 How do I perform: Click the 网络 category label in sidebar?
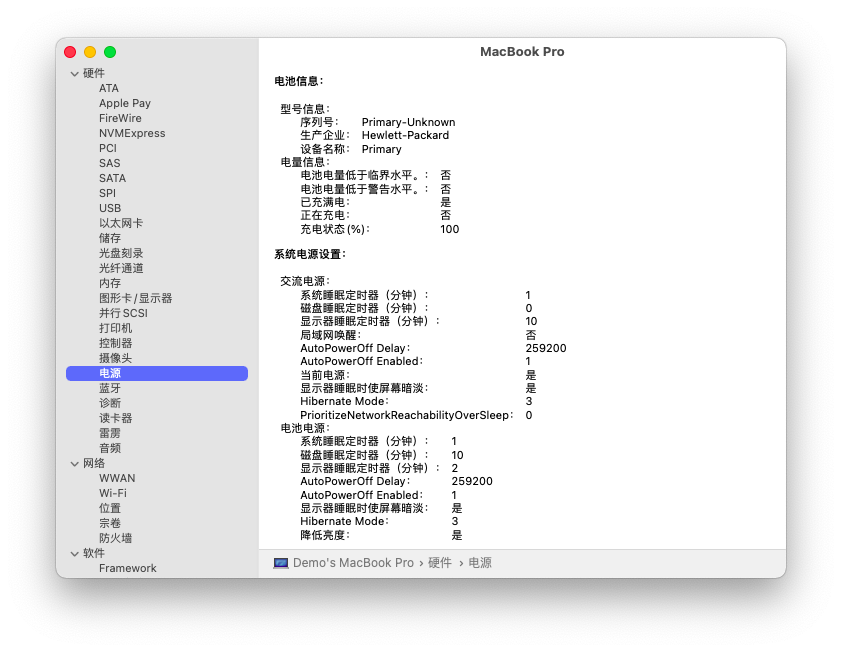pos(94,463)
